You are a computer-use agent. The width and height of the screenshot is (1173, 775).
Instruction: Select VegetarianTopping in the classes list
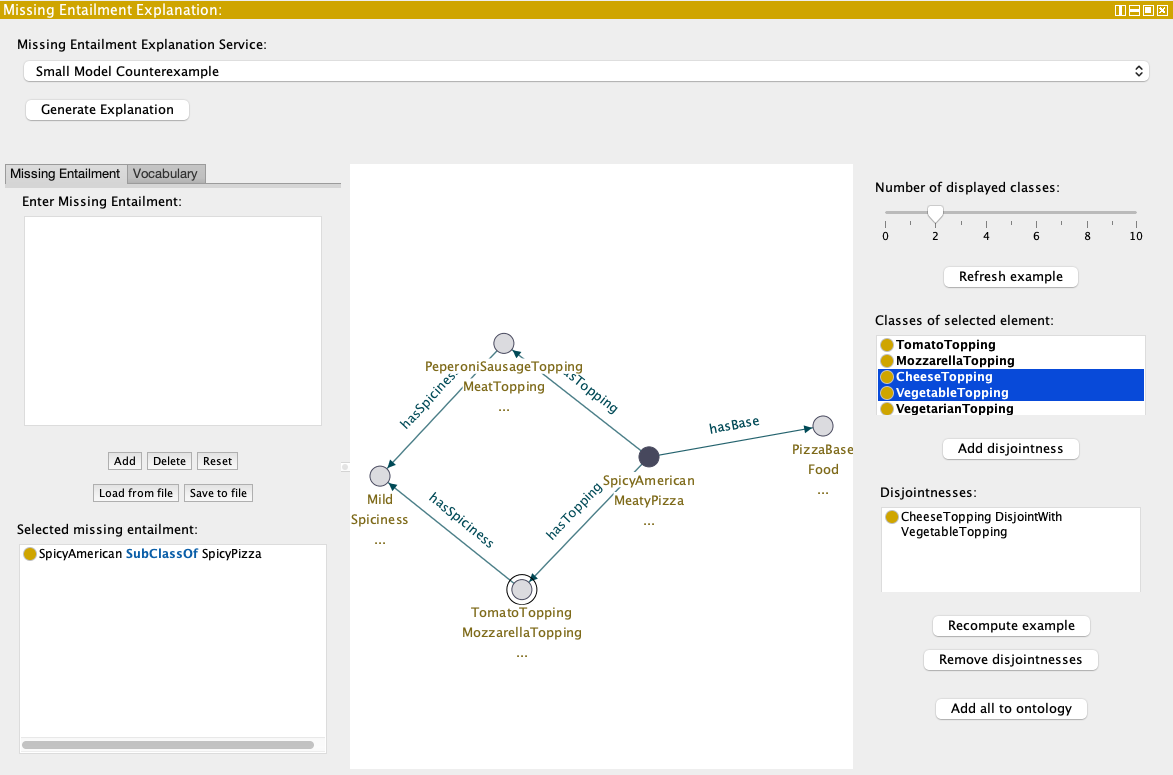[x=954, y=409]
